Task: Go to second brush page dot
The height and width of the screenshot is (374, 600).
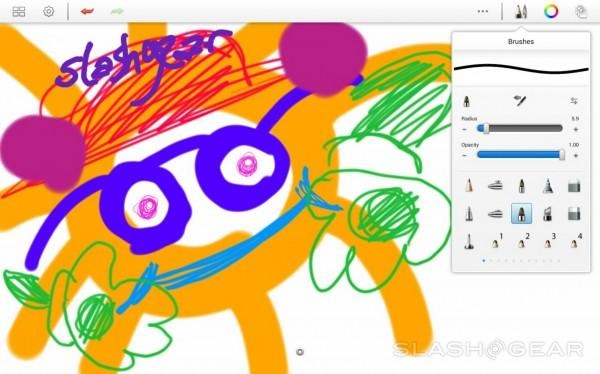Action: point(491,261)
